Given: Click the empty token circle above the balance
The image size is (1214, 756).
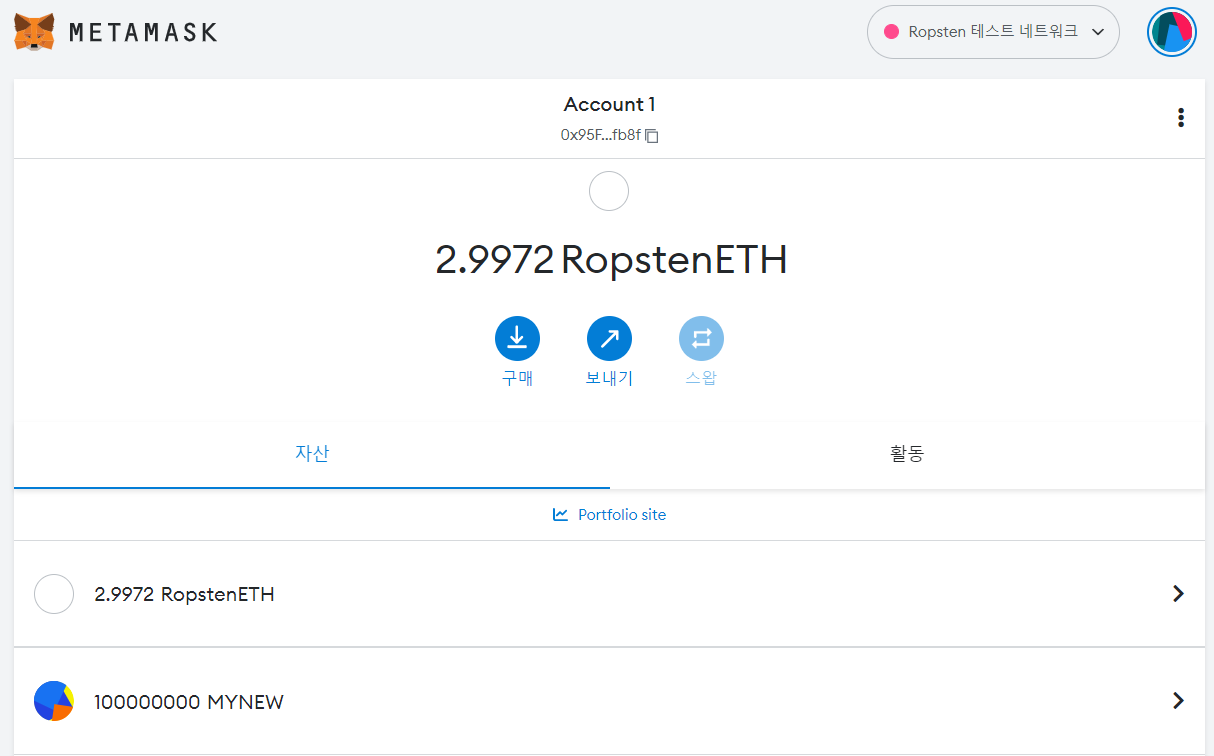Looking at the screenshot, I should pos(609,191).
